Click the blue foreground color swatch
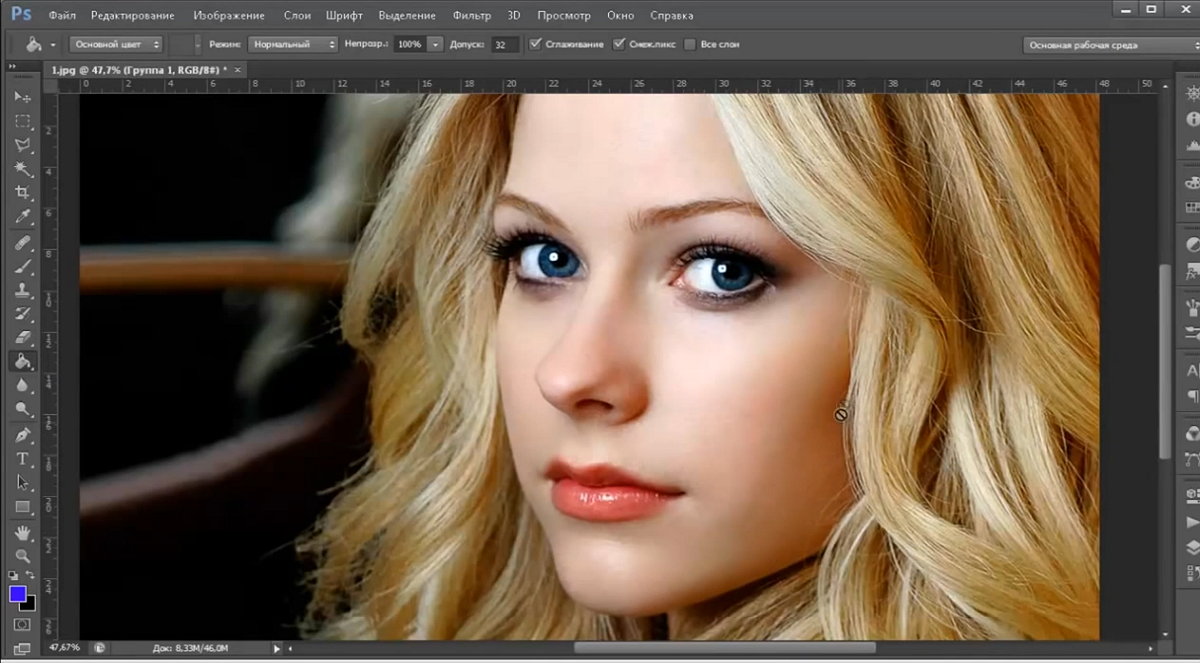The image size is (1200, 663). pyautogui.click(x=18, y=594)
